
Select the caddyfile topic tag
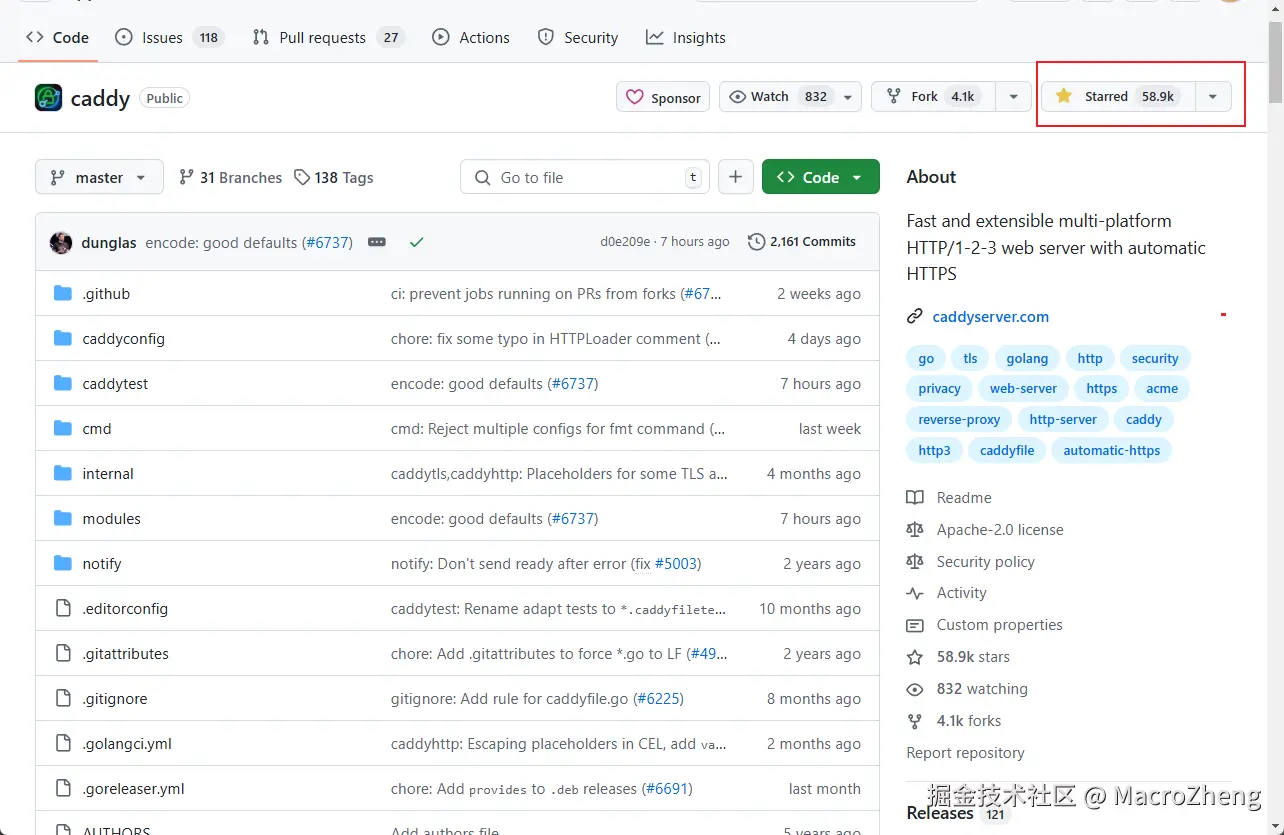click(x=1007, y=451)
